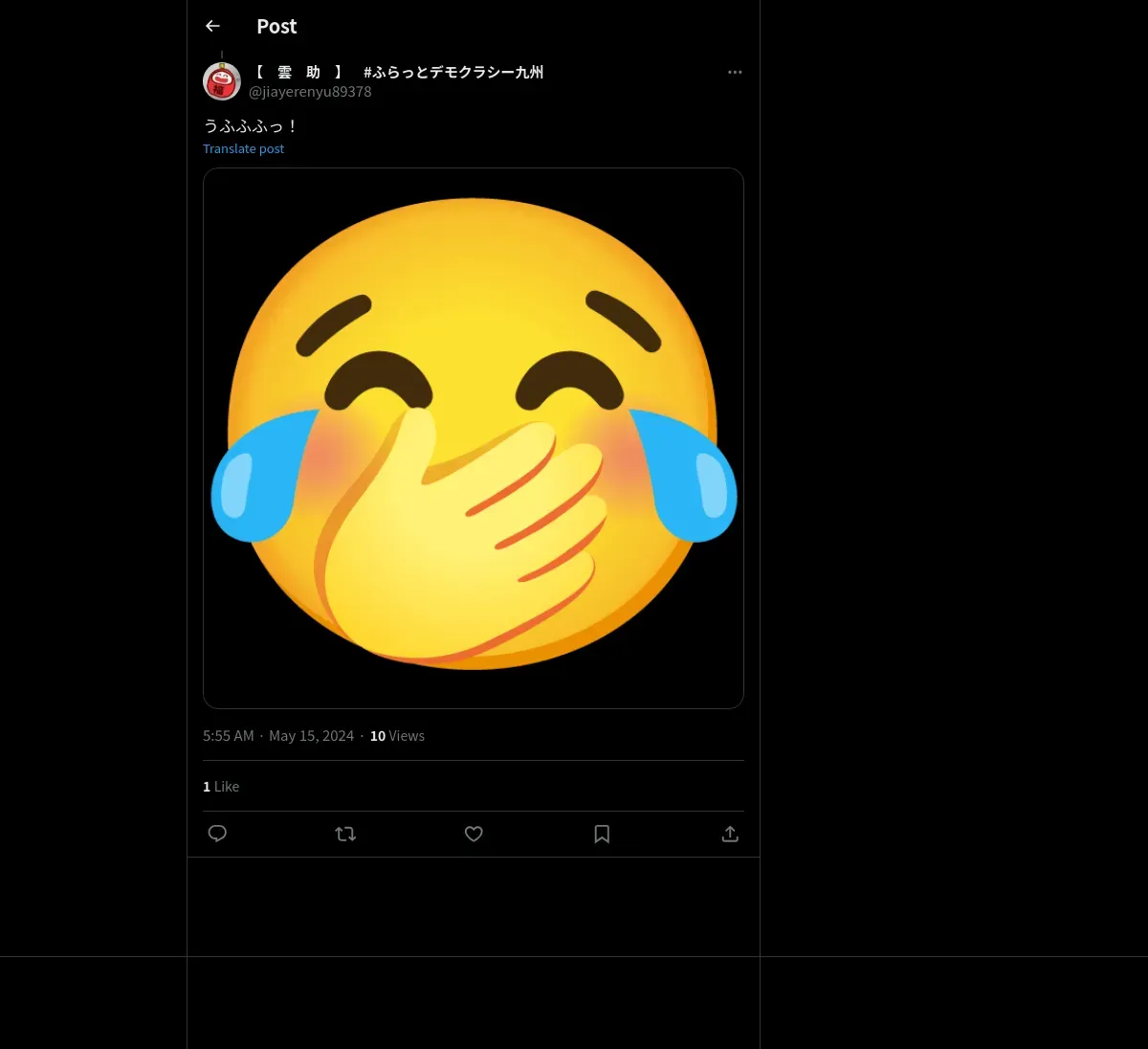
Task: Open the author's round profile avatar
Action: pos(222,82)
